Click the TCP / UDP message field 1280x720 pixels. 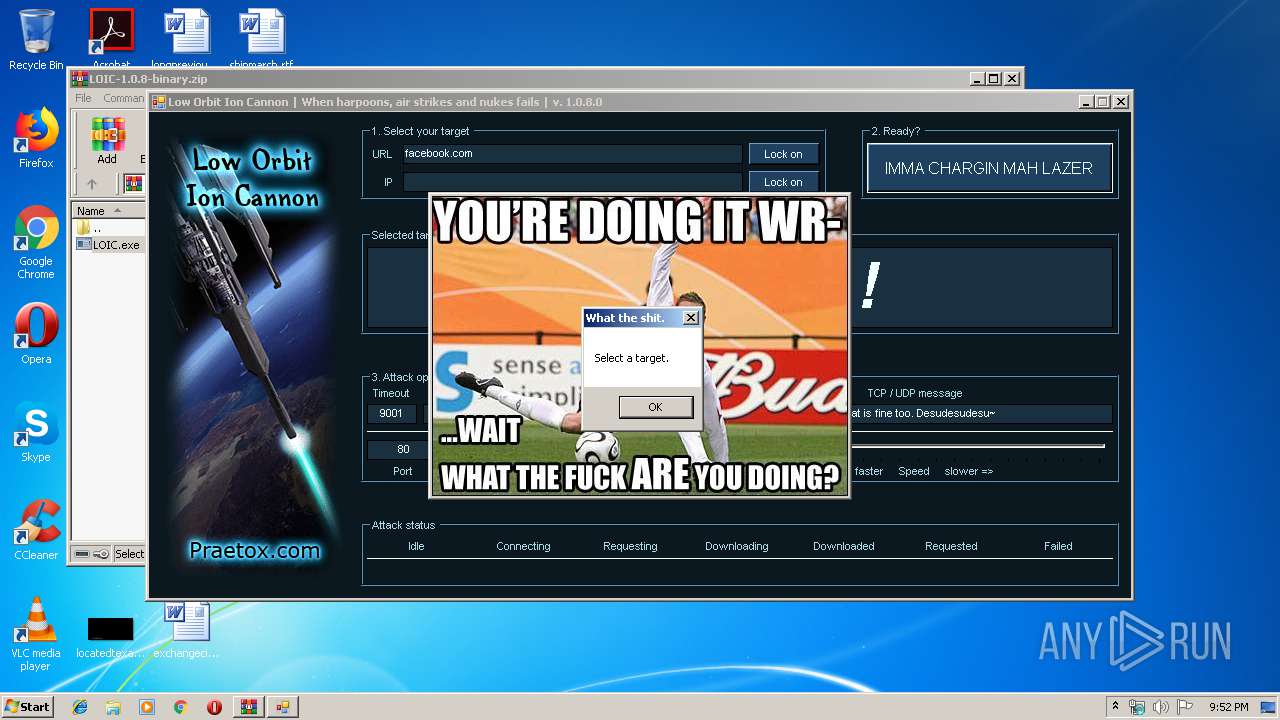coord(980,413)
